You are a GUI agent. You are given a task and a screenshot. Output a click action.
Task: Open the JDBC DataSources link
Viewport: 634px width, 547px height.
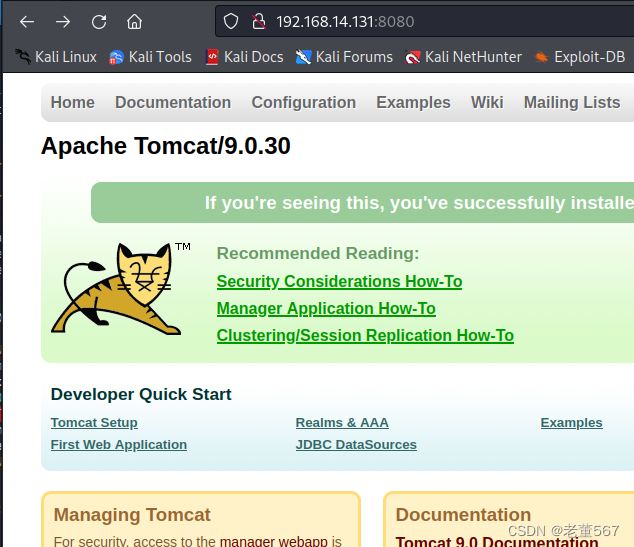click(x=356, y=445)
